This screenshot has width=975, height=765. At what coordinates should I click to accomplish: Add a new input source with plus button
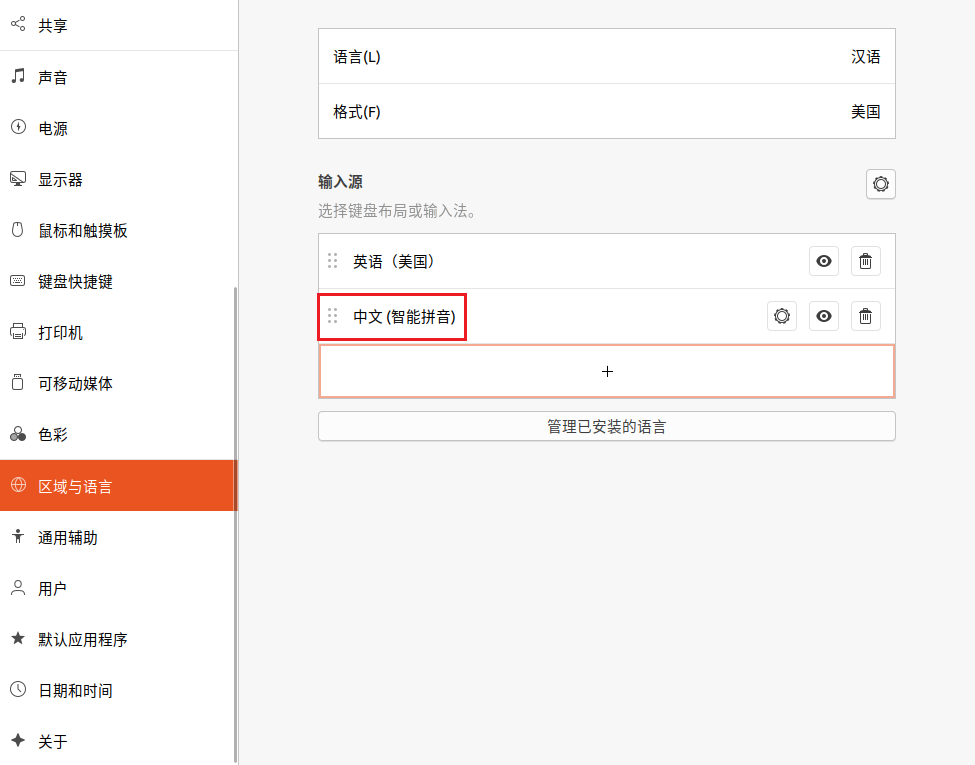pos(606,371)
